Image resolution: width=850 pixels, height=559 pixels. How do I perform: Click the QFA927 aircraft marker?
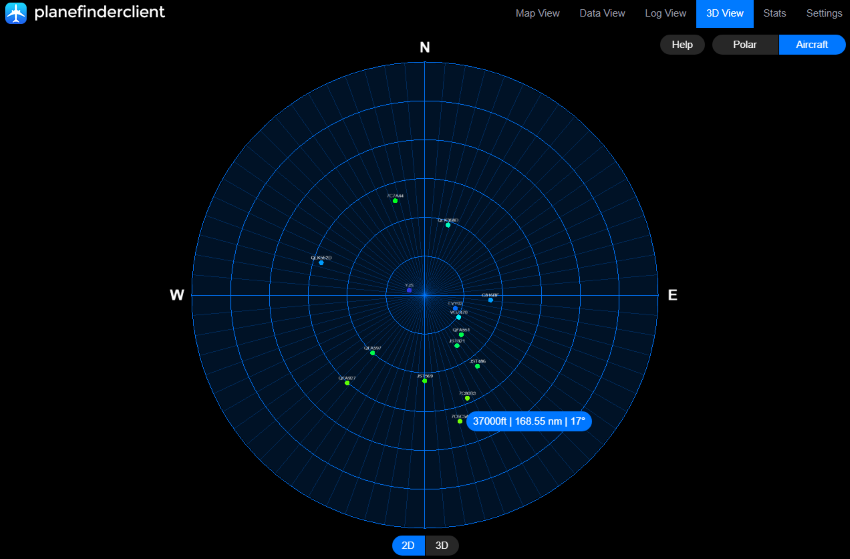(x=347, y=383)
